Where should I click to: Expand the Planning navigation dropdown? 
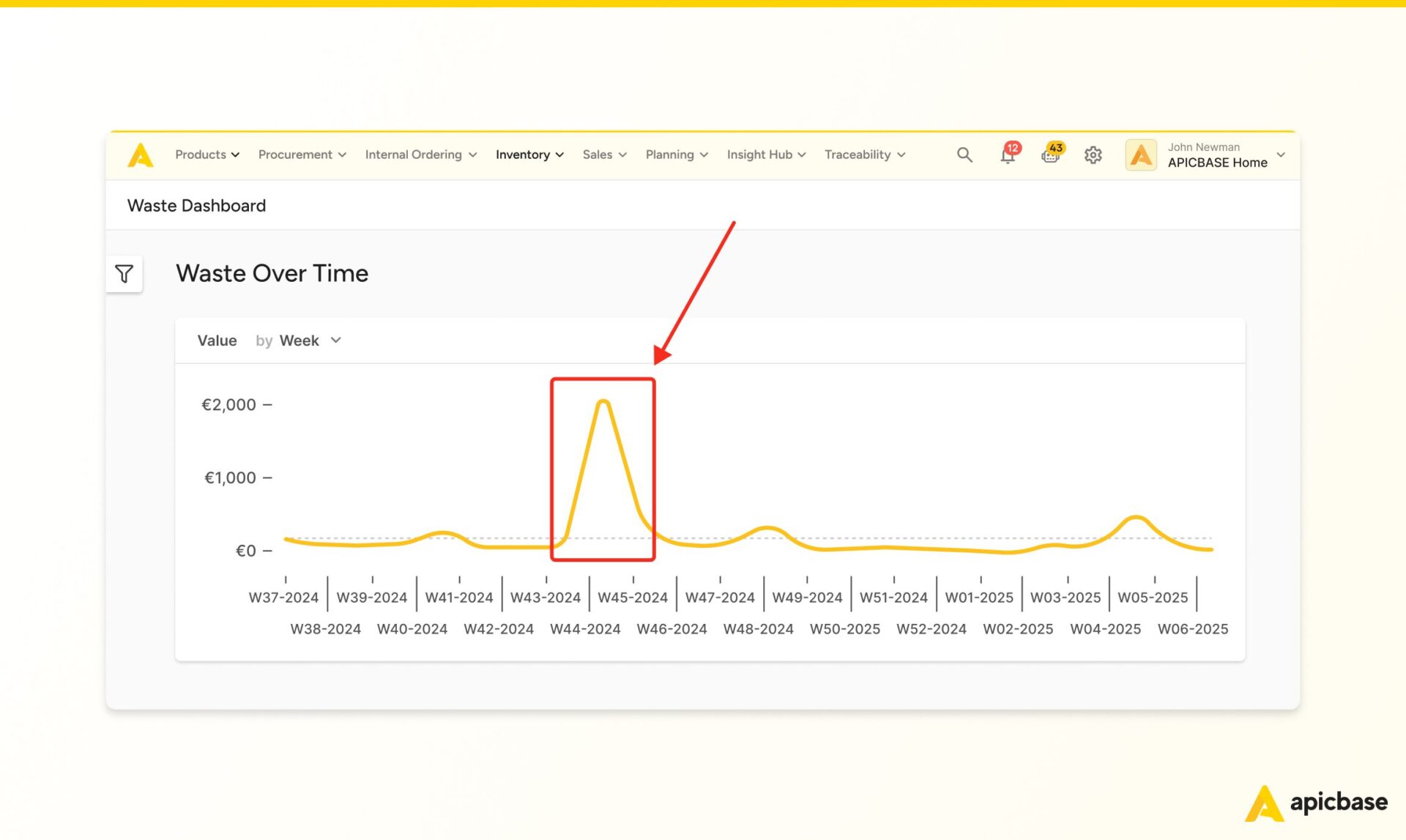pos(676,154)
